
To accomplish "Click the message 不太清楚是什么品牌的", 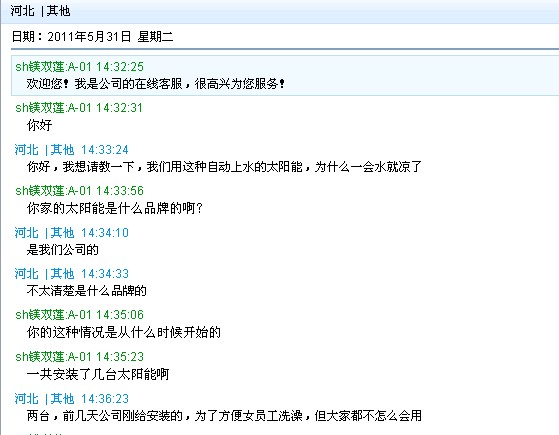I will pos(87,291).
